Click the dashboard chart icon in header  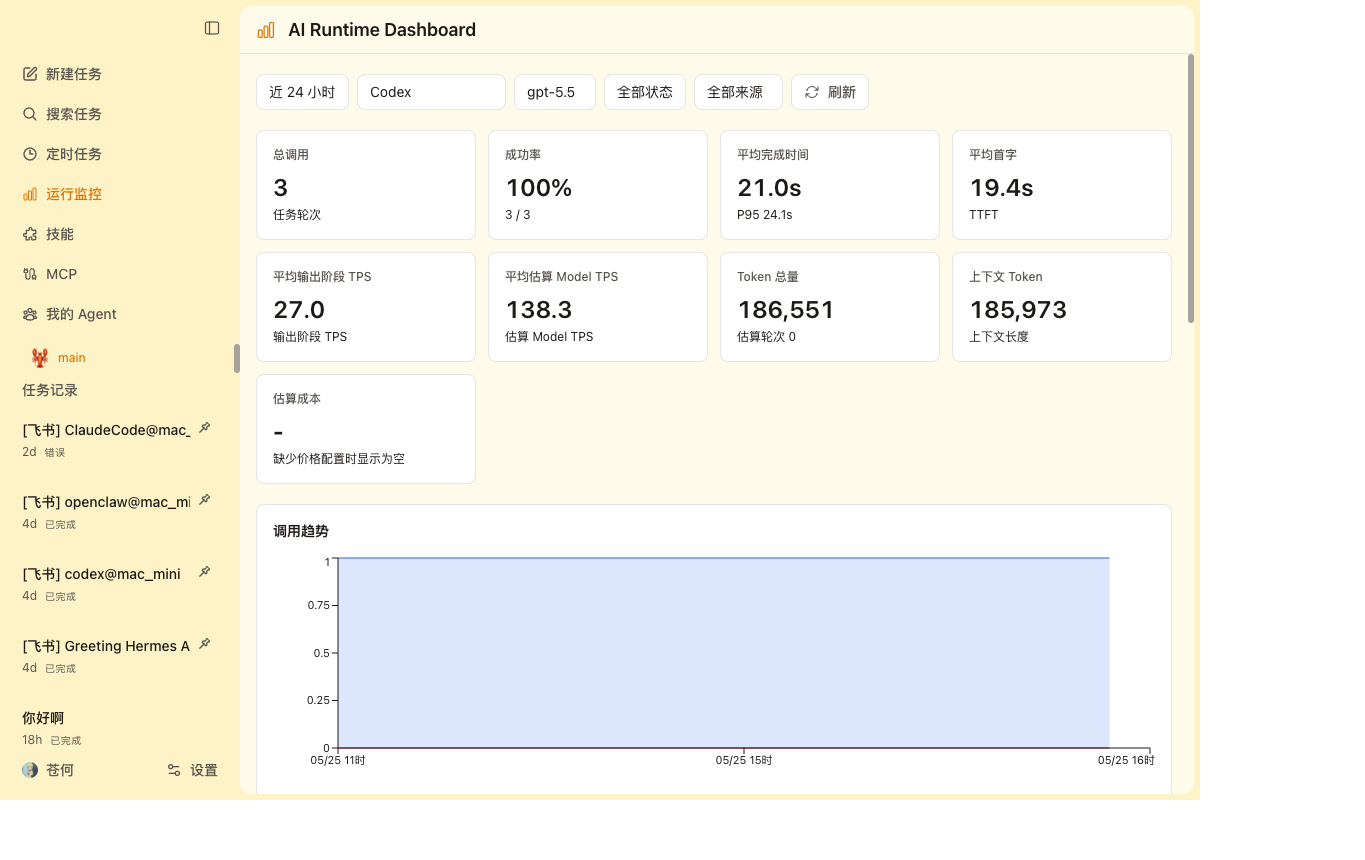tap(266, 30)
